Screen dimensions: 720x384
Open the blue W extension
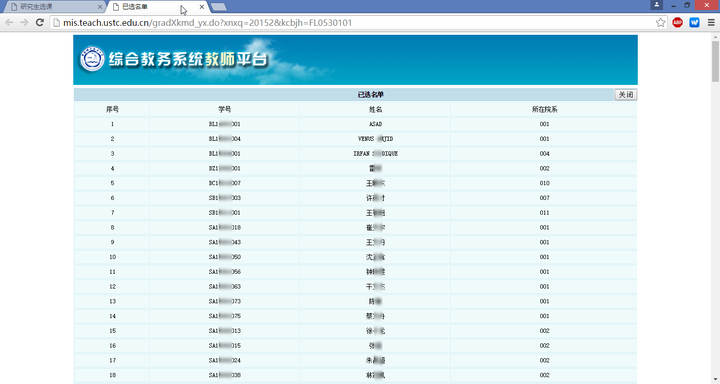click(x=694, y=23)
